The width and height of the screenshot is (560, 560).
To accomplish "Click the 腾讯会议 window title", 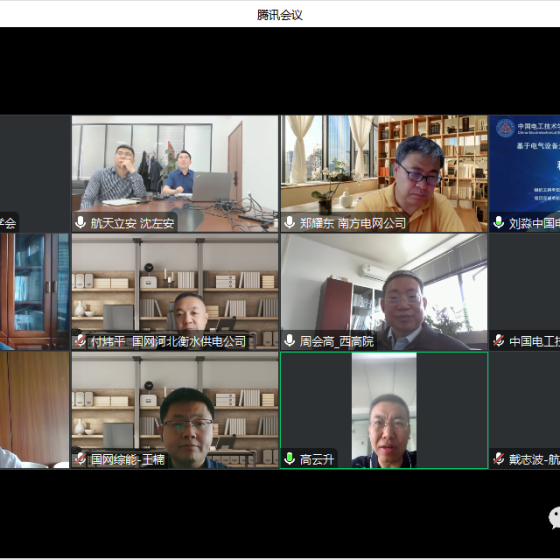I will point(280,15).
